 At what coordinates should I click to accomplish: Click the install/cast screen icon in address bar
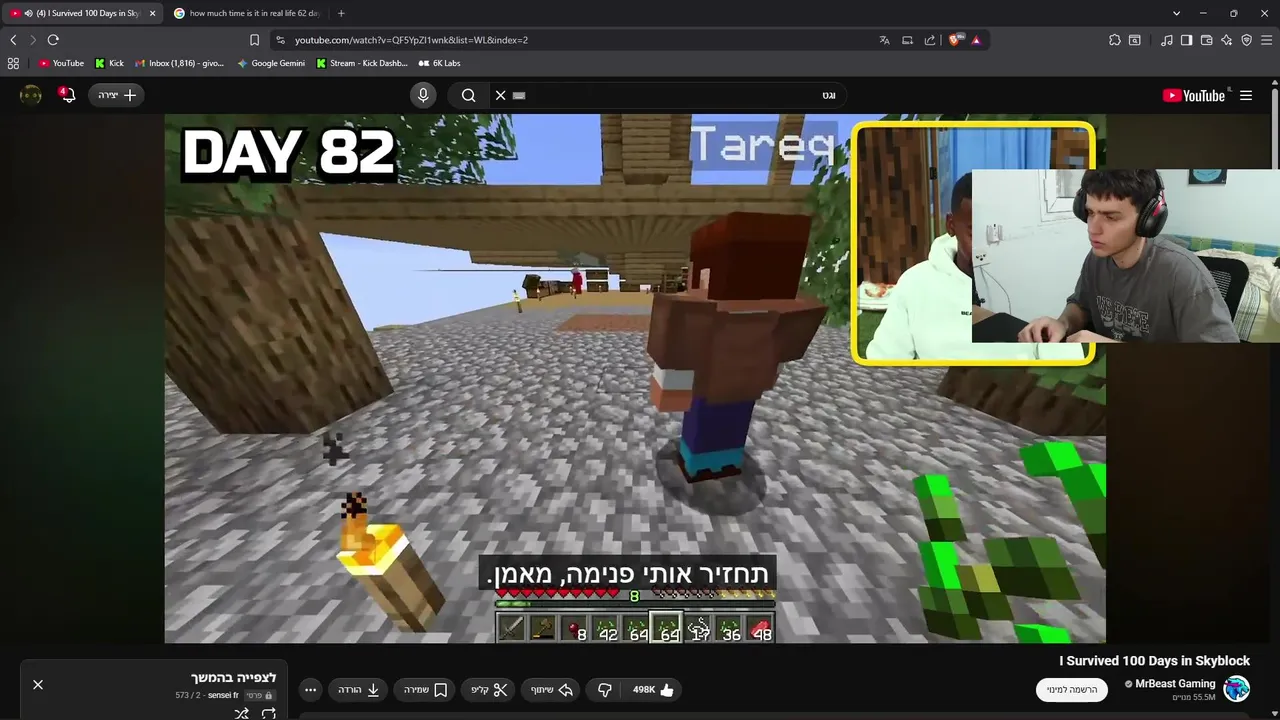[x=907, y=40]
